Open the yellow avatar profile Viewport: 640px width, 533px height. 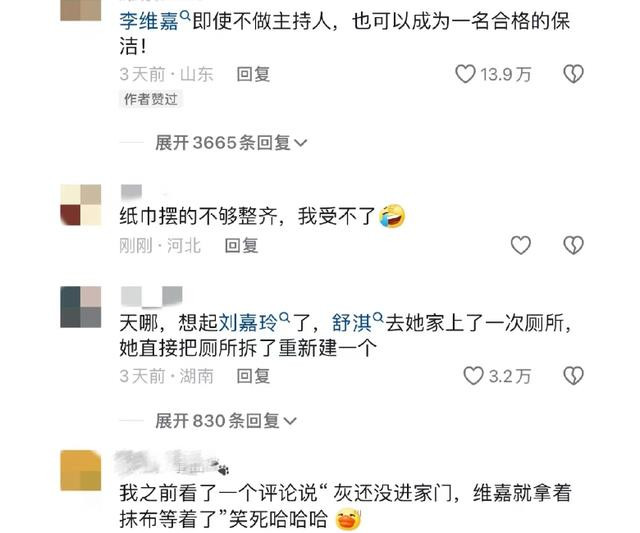[81, 470]
